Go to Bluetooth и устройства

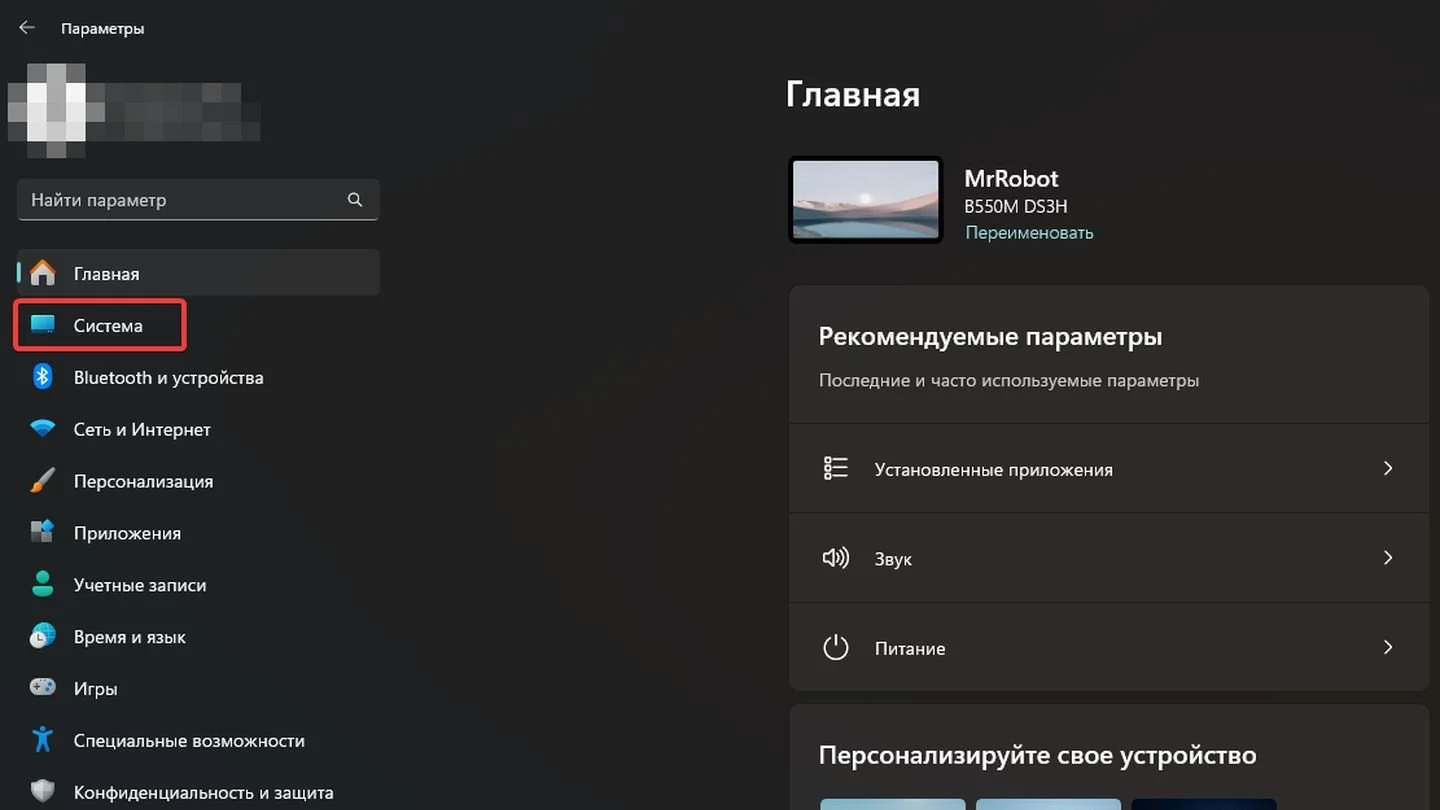168,378
